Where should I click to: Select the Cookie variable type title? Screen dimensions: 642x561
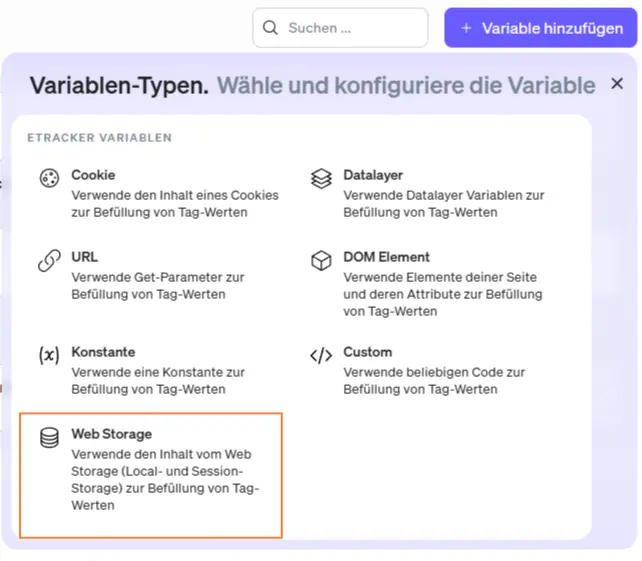click(93, 175)
